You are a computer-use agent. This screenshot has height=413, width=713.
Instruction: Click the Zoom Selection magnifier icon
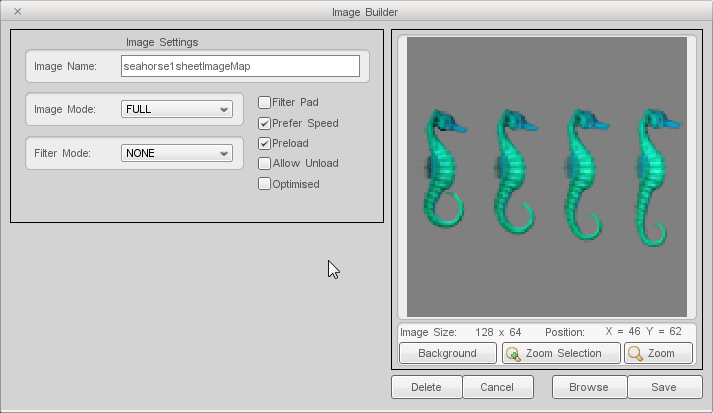click(513, 354)
